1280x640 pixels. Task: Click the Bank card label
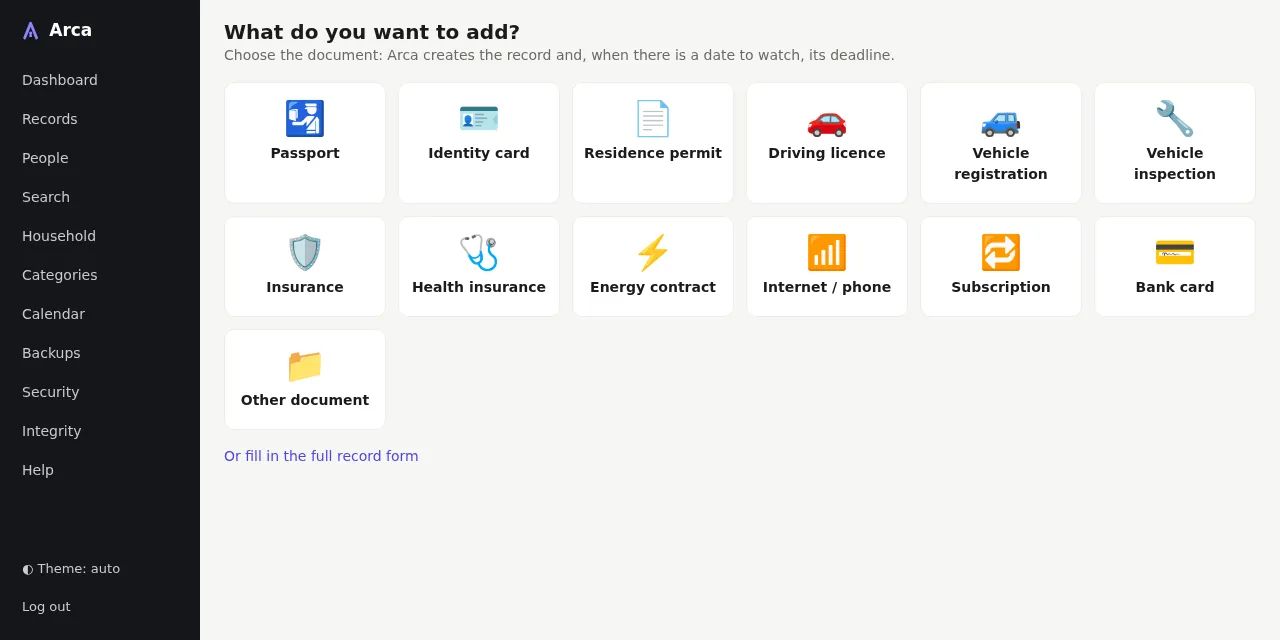point(1175,287)
